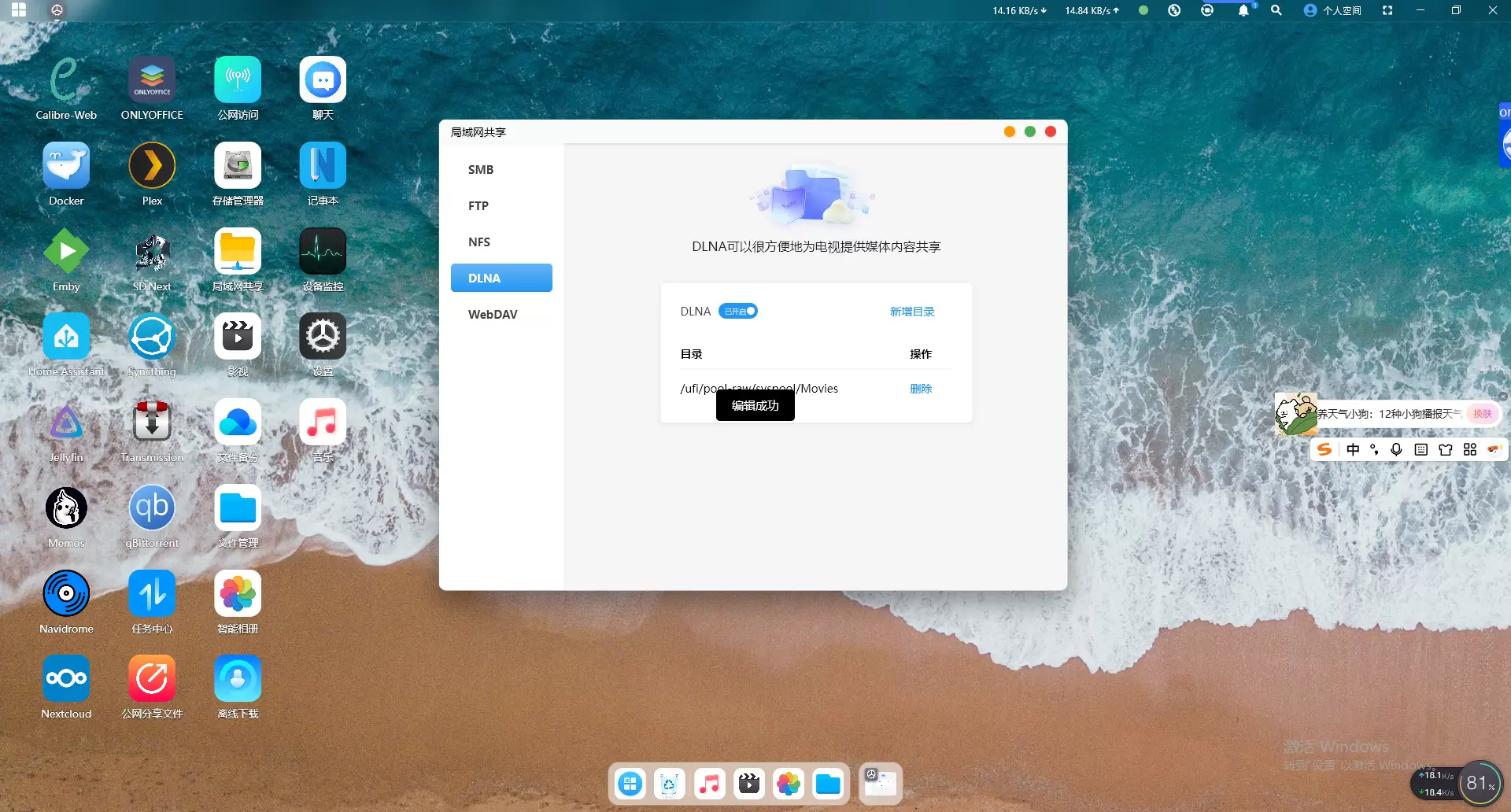Click the music app in dock

click(709, 784)
